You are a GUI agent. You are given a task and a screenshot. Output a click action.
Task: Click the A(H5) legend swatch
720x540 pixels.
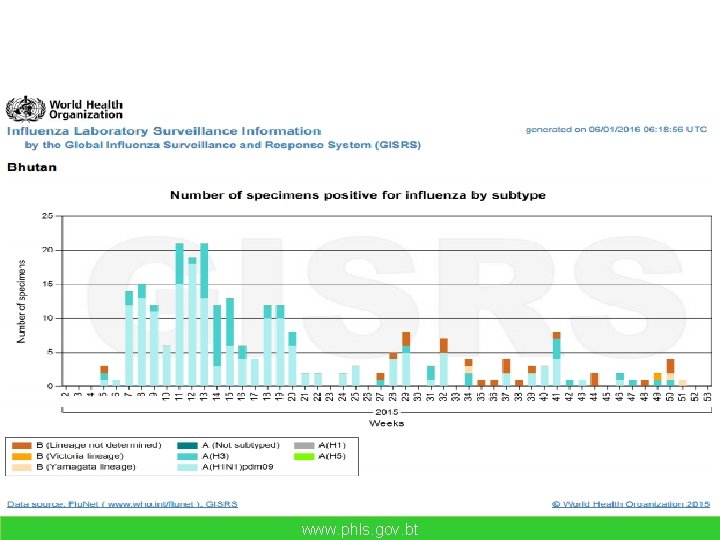coord(304,456)
